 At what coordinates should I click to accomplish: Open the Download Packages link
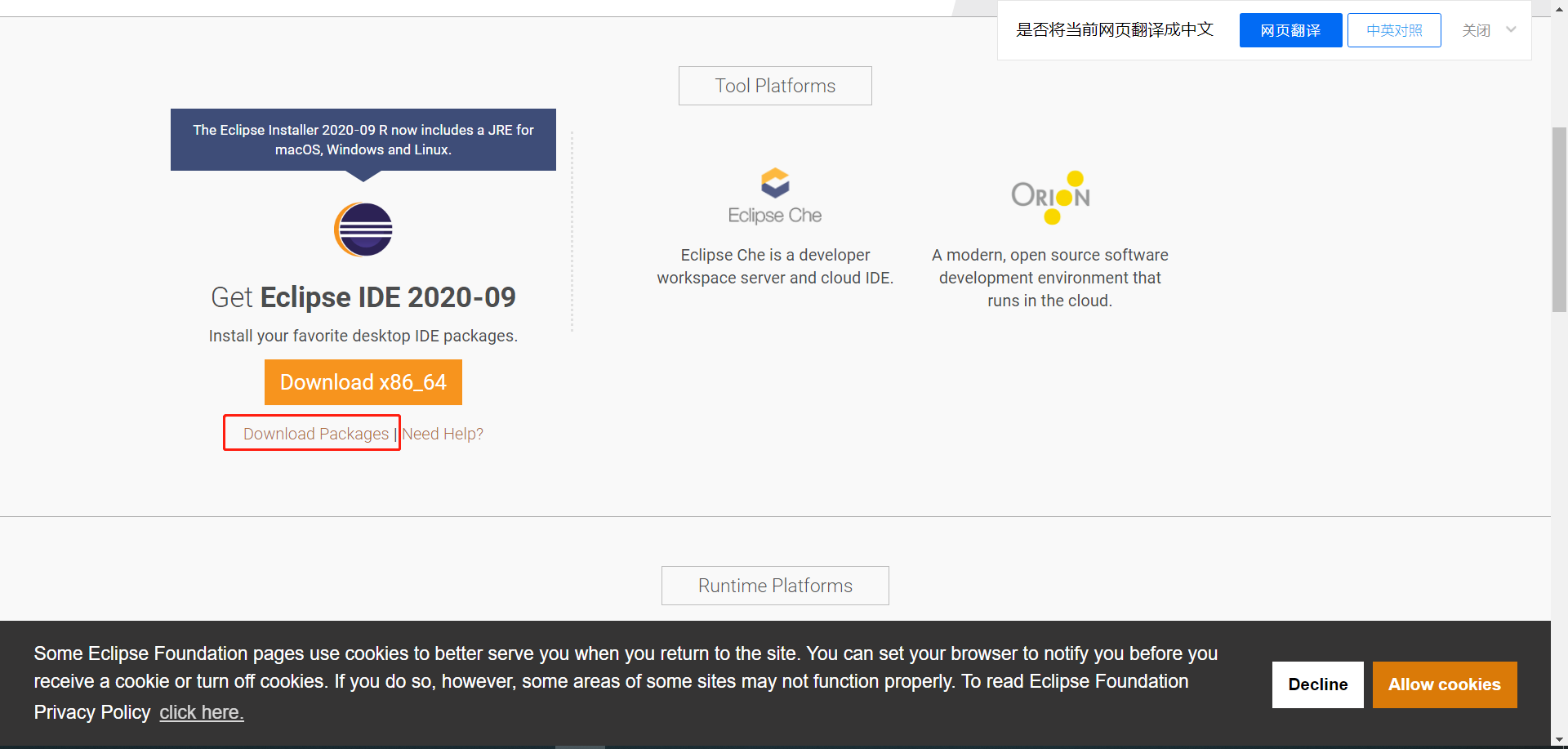316,434
